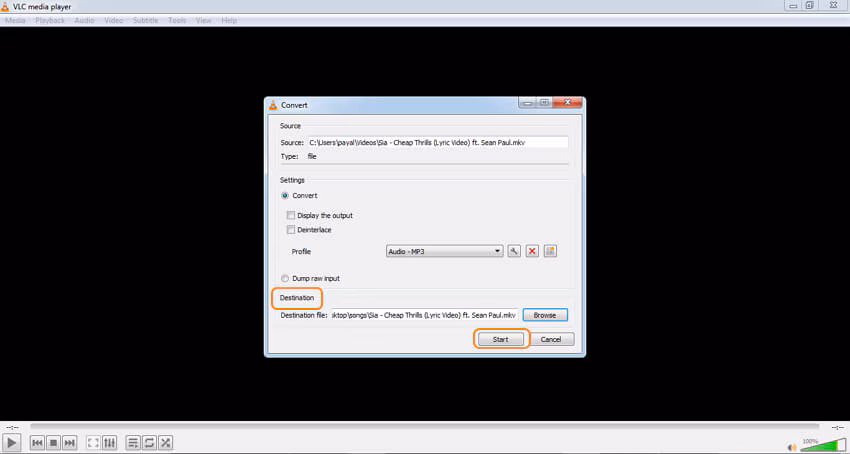Minimize the VLC main window
Image resolution: width=850 pixels, height=454 pixels.
tap(793, 5)
